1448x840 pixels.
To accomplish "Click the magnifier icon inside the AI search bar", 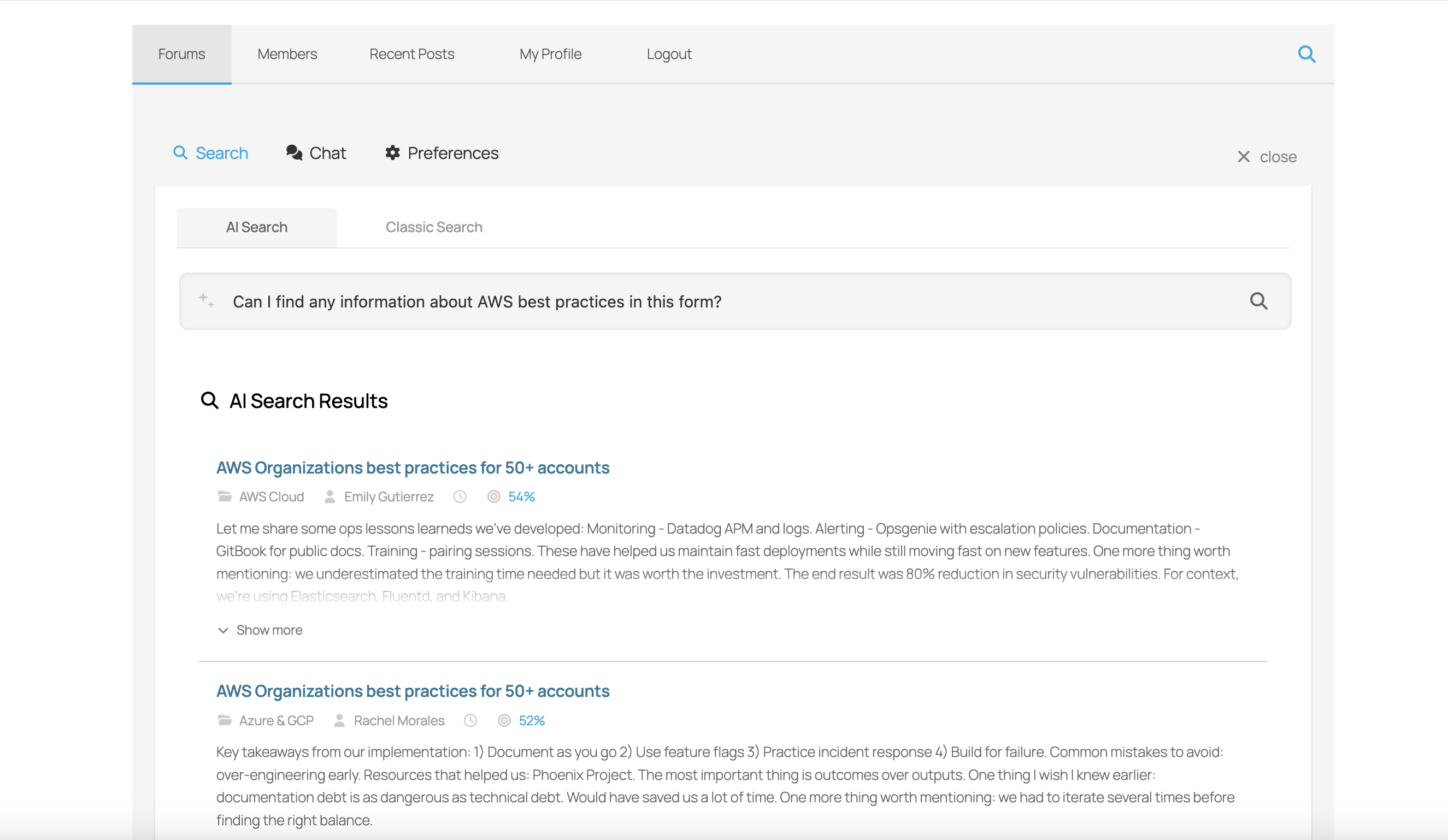I will (x=1259, y=301).
